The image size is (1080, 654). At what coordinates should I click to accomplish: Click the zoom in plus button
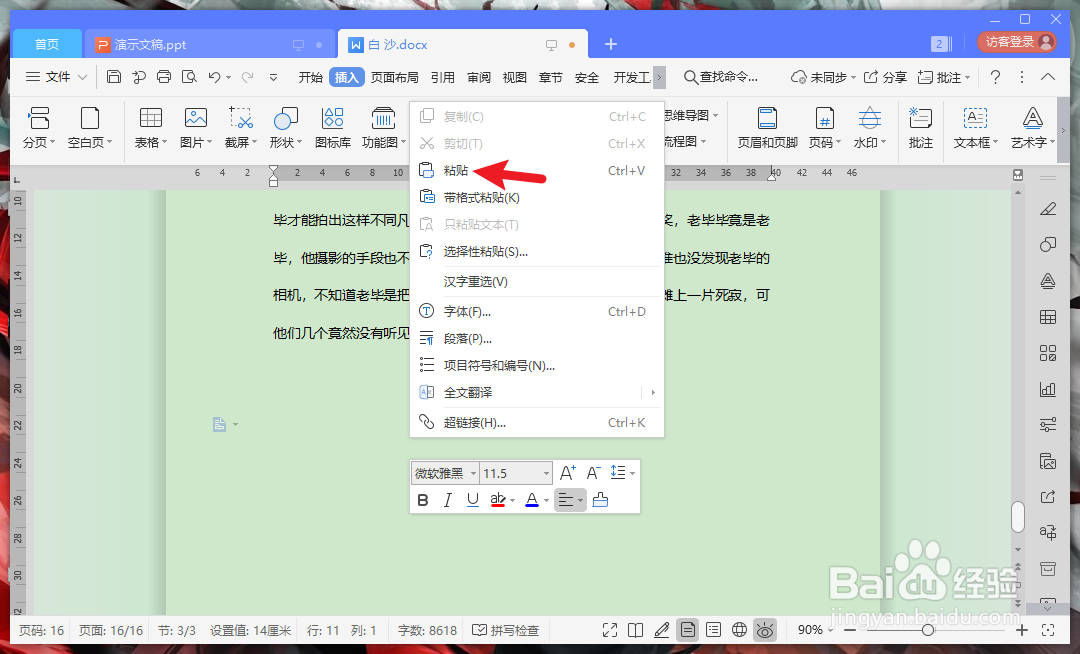1021,630
